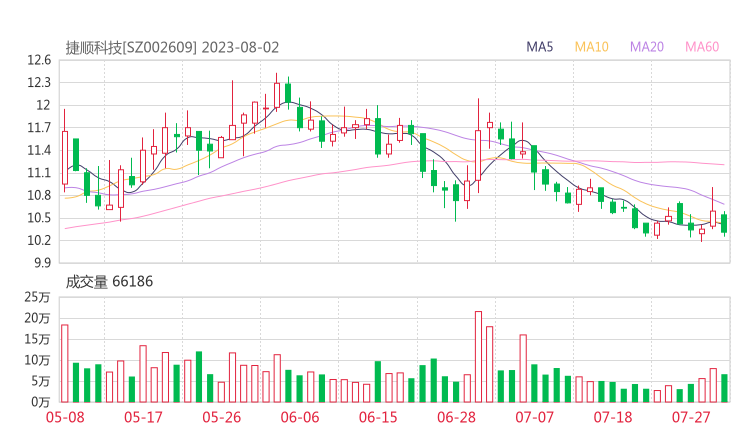Click the 06-15 date label

[378, 417]
